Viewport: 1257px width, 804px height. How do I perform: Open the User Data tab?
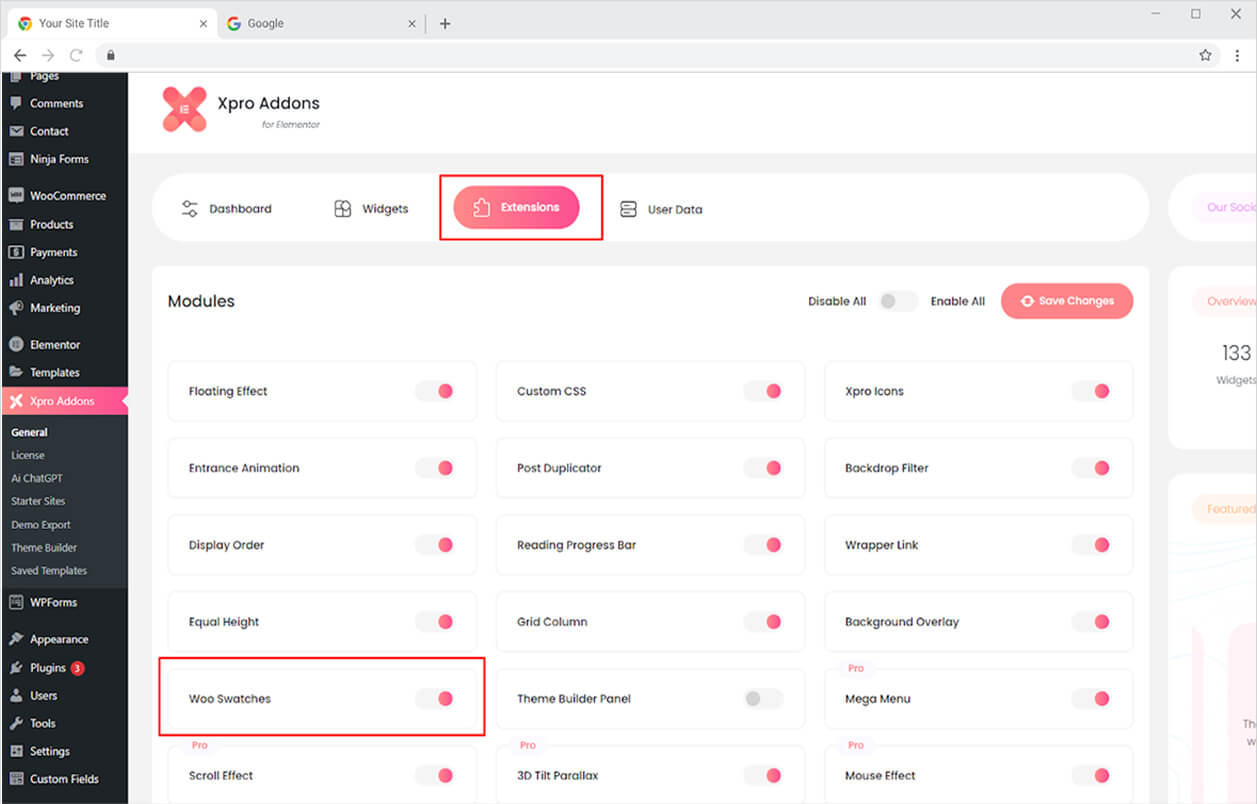[661, 209]
